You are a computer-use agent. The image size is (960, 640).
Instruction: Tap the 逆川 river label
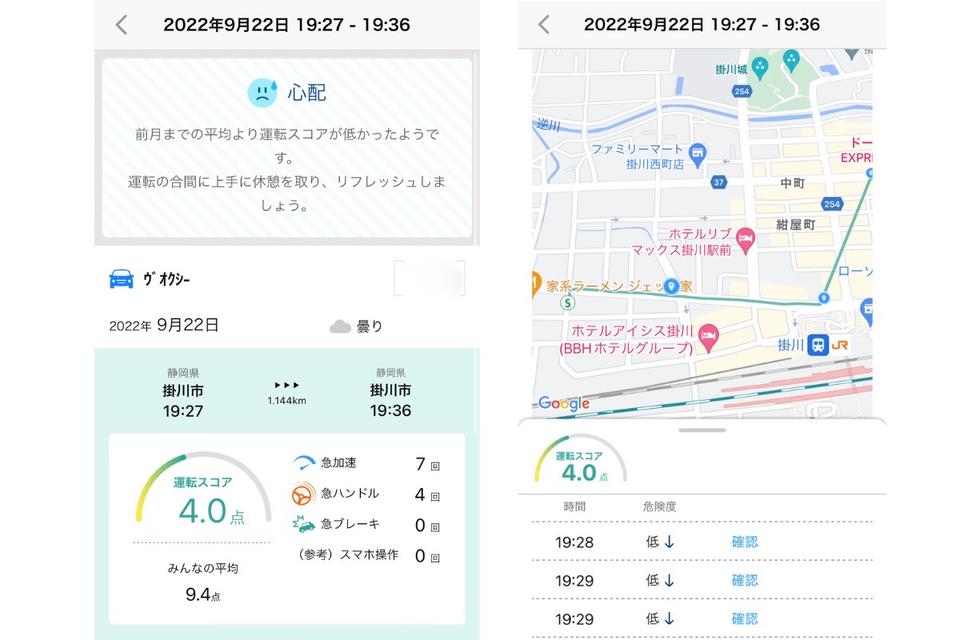tap(549, 124)
